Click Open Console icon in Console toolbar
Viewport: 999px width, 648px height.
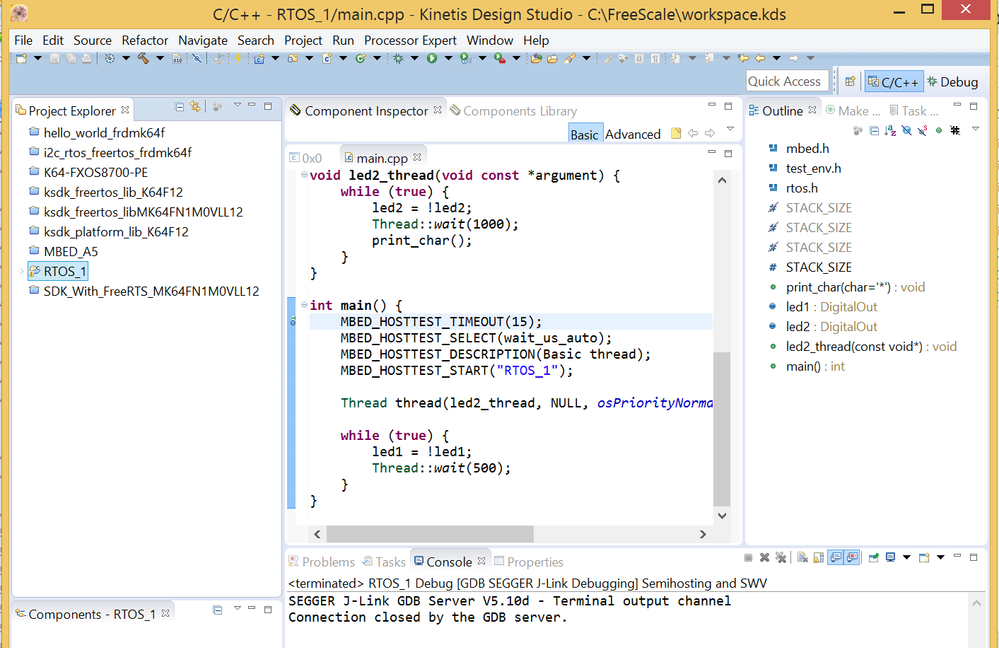point(924,558)
